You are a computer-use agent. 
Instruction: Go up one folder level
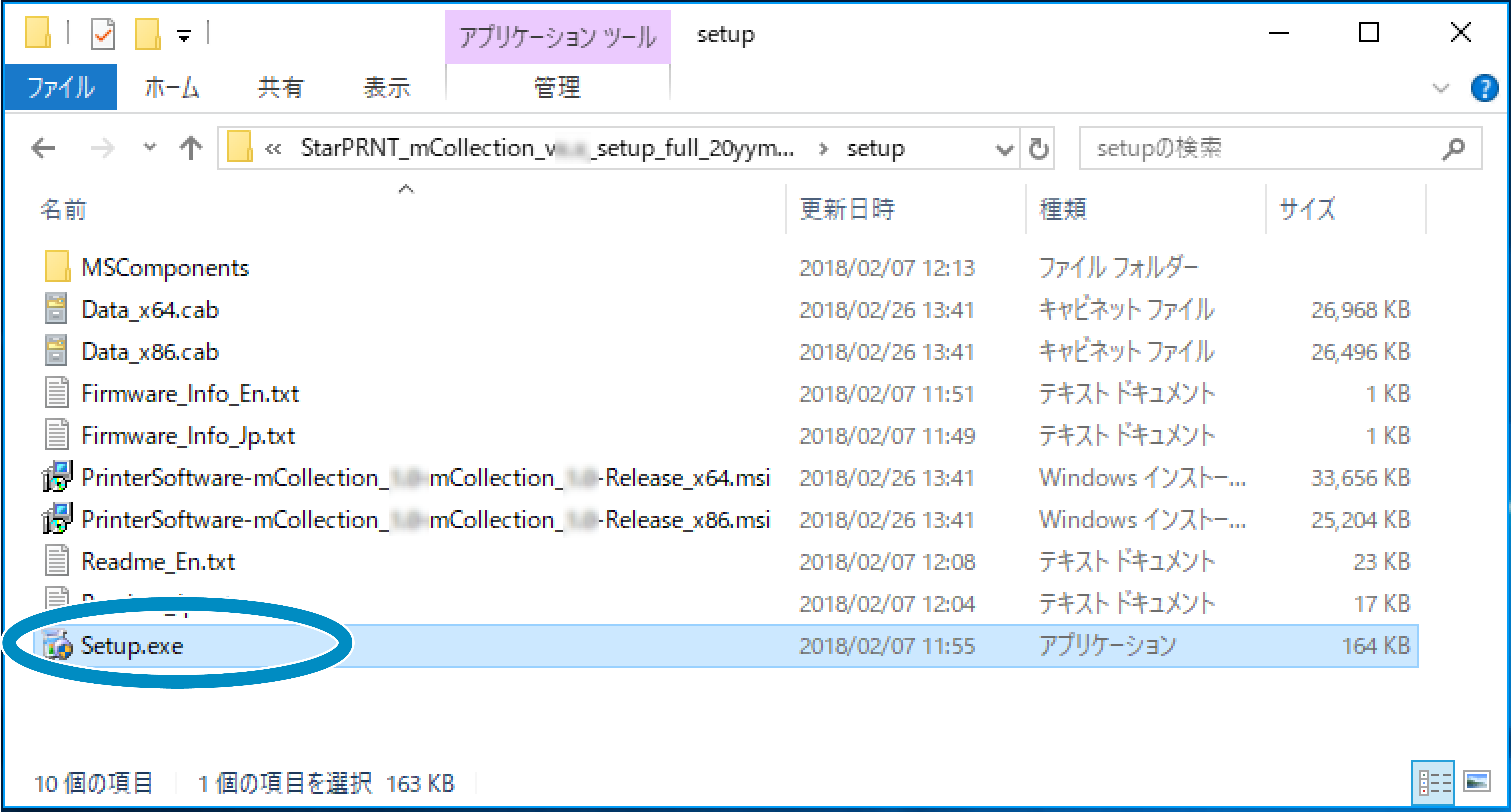tap(191, 148)
